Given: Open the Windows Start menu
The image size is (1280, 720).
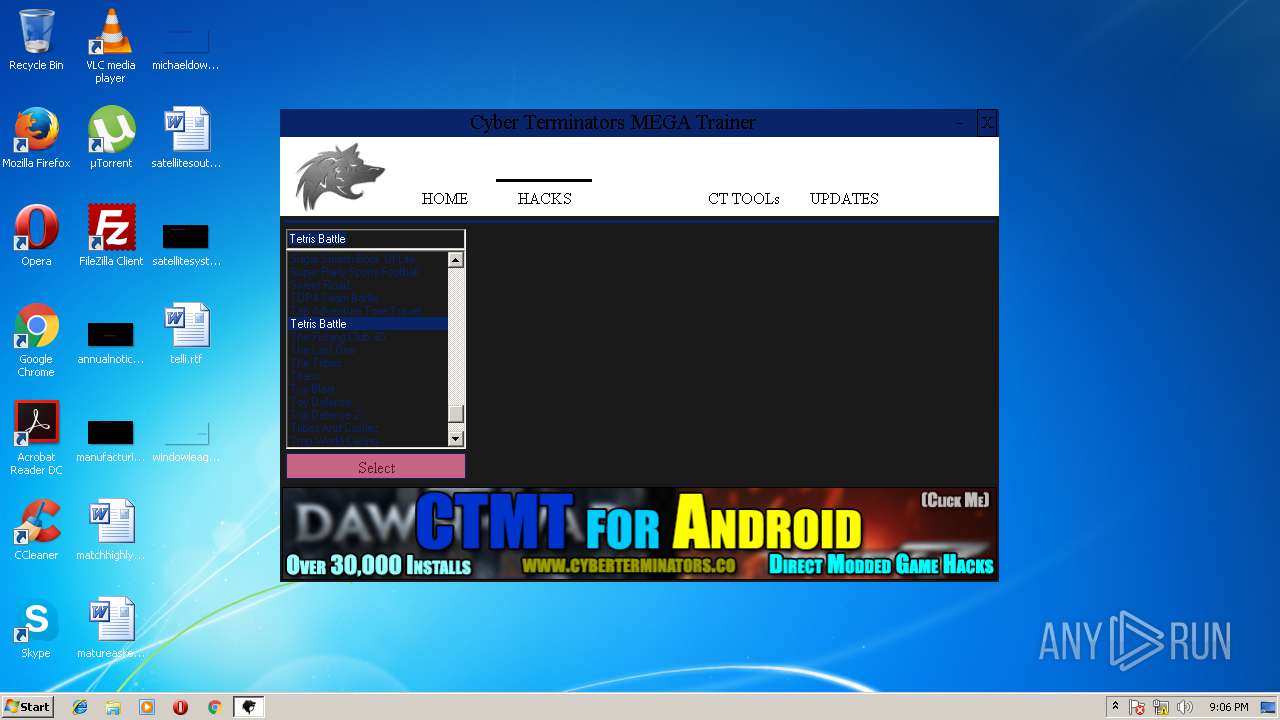Looking at the screenshot, I should coord(27,707).
